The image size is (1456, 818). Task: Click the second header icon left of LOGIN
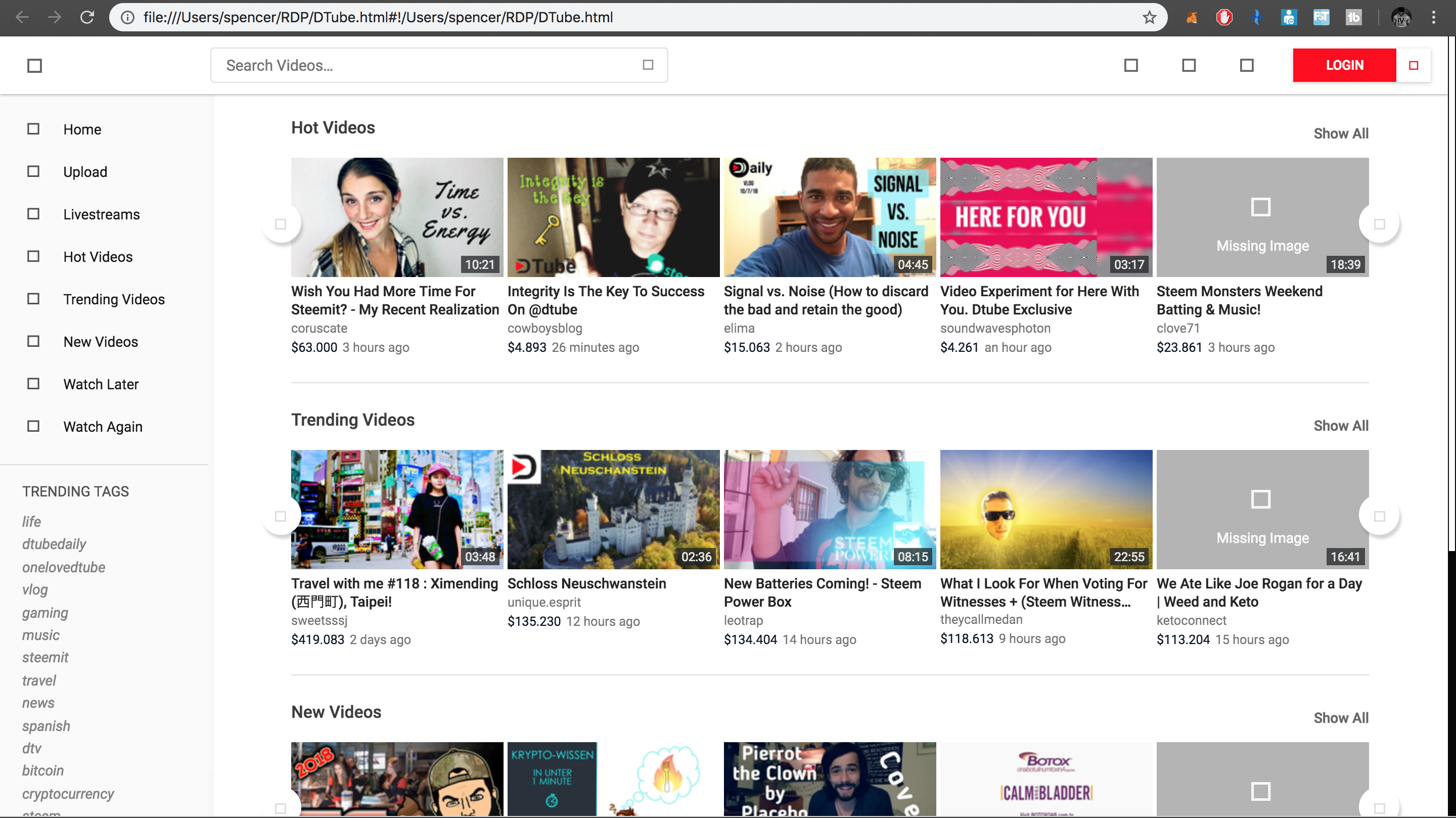(x=1189, y=66)
